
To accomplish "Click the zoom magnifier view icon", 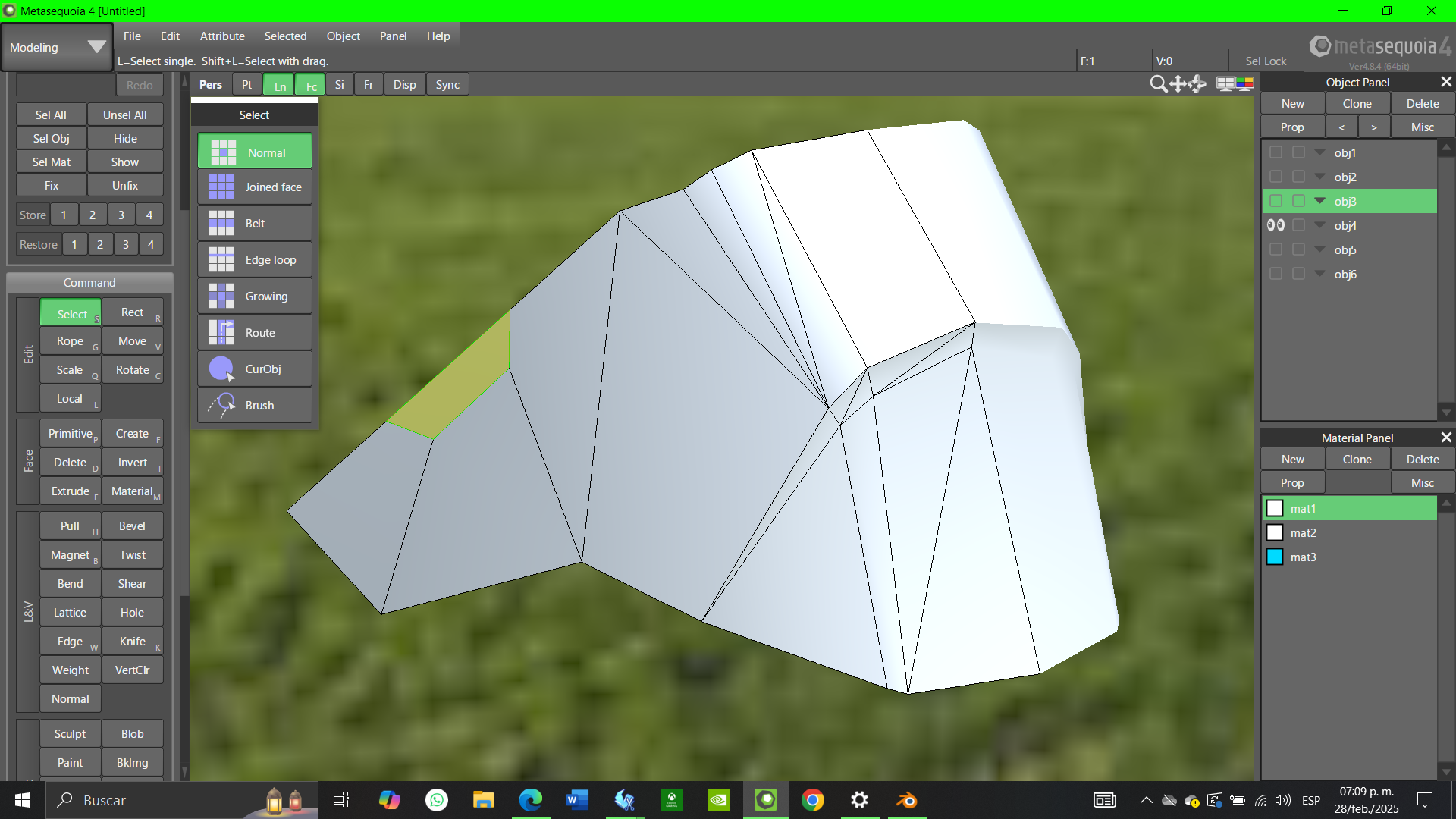I will pos(1158,84).
